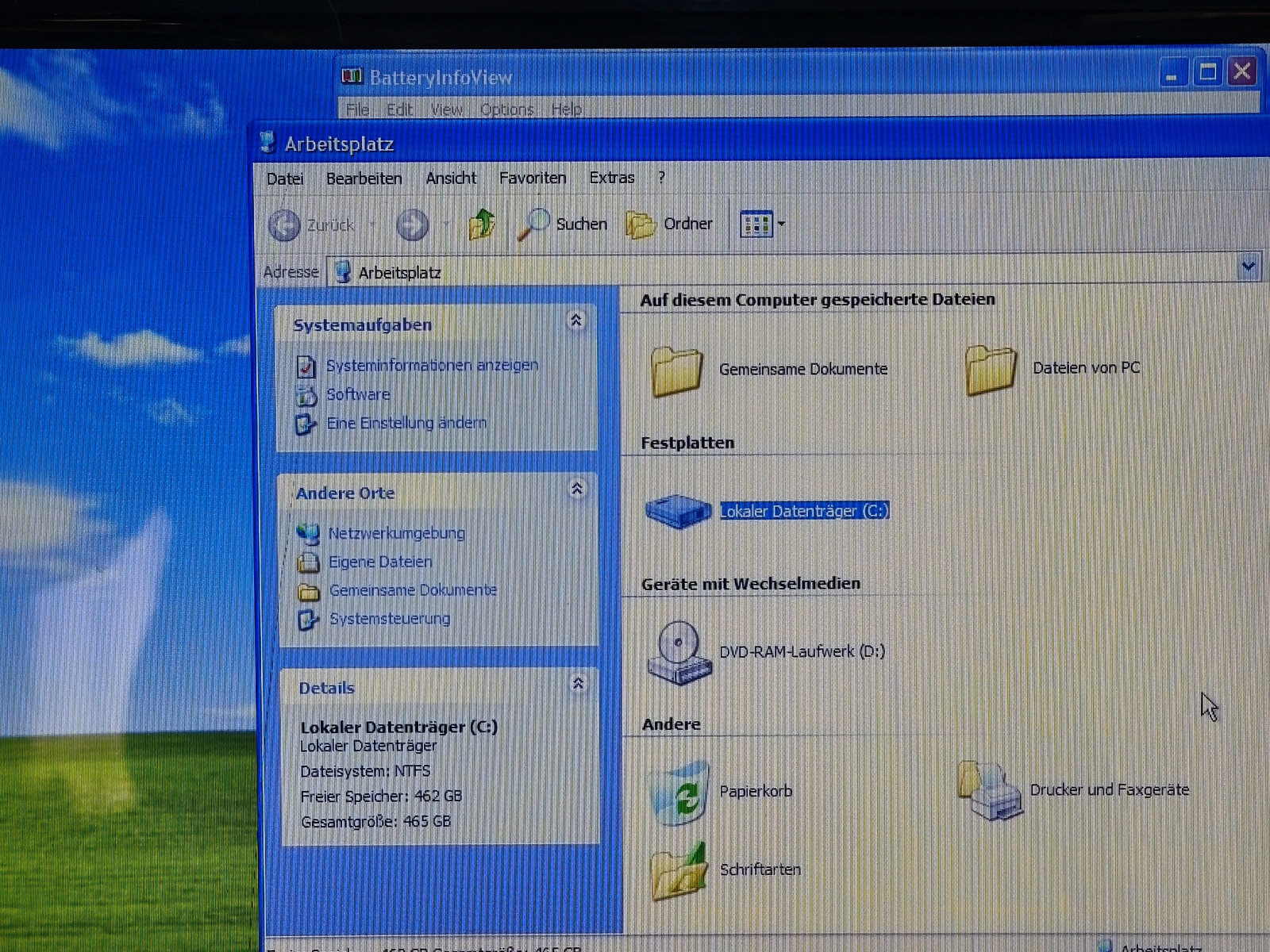
Task: Open the Ansicht menu
Action: click(451, 178)
